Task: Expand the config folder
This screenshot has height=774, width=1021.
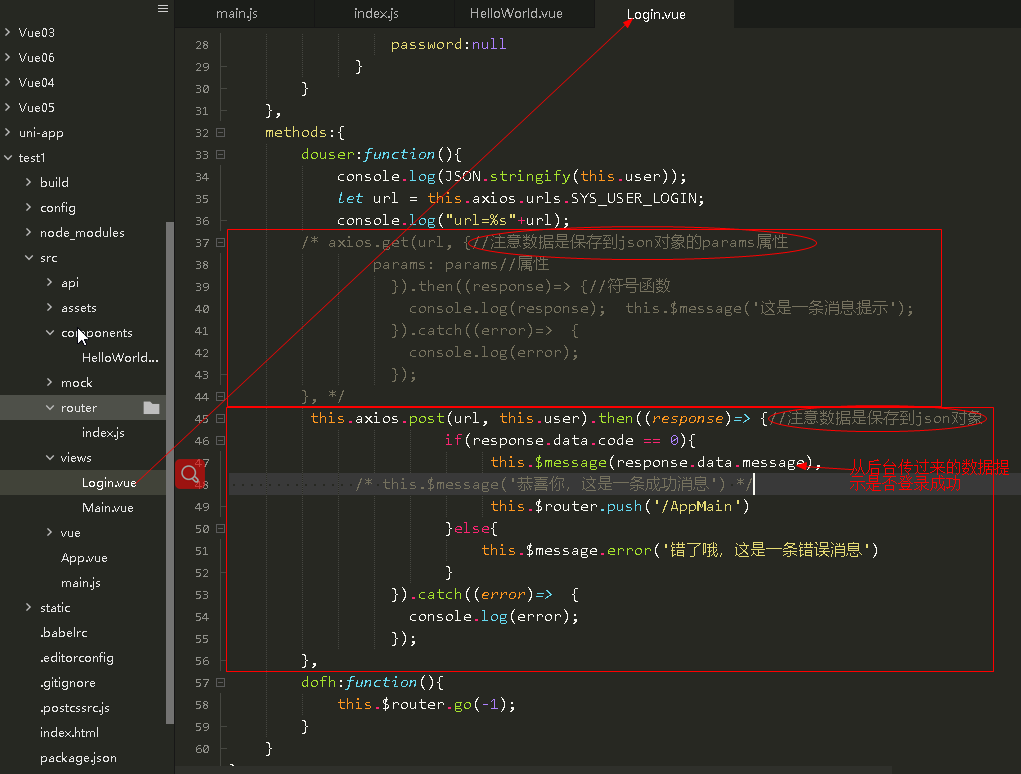Action: [29, 207]
